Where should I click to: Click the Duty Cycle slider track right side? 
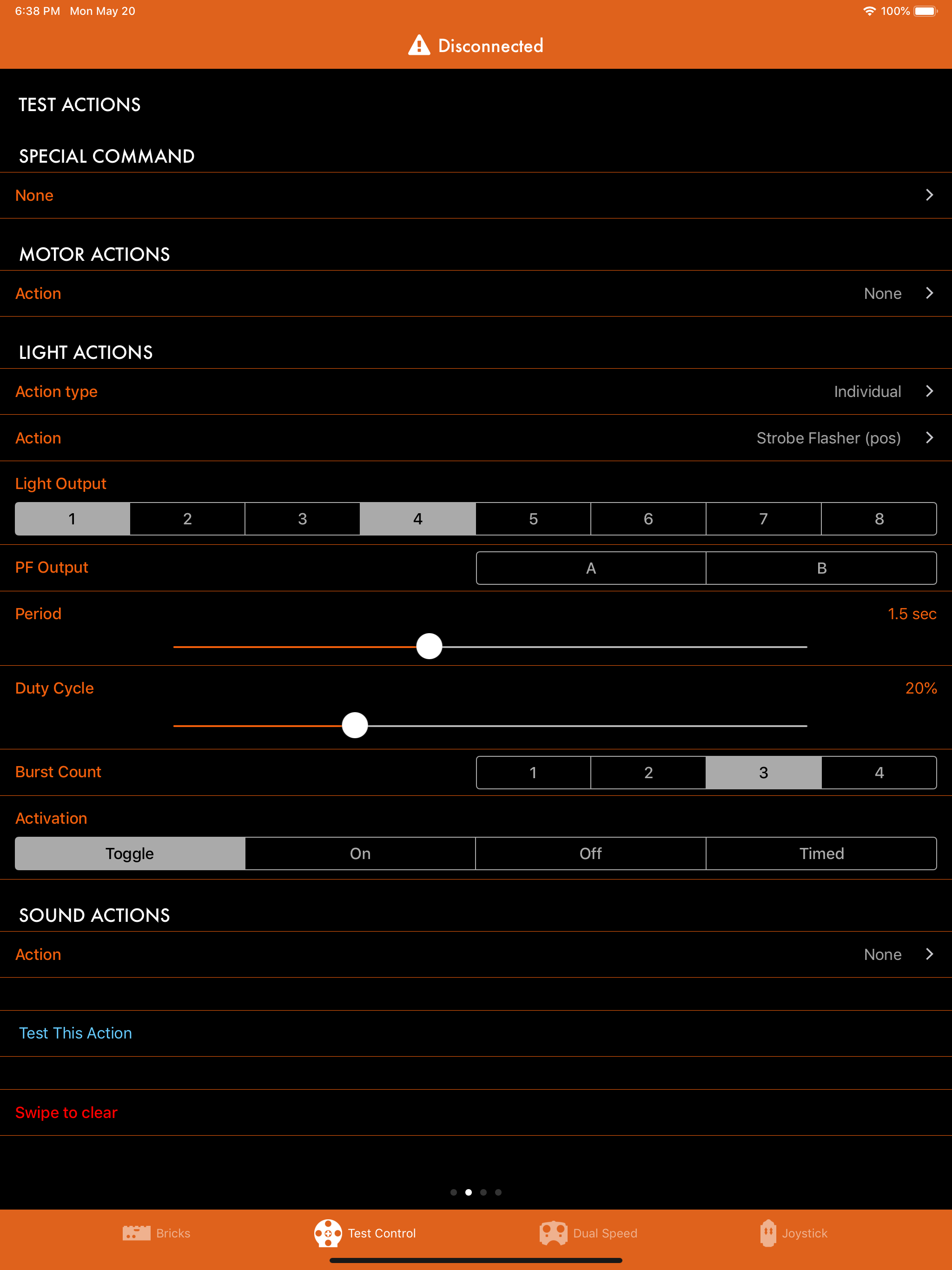coord(588,726)
